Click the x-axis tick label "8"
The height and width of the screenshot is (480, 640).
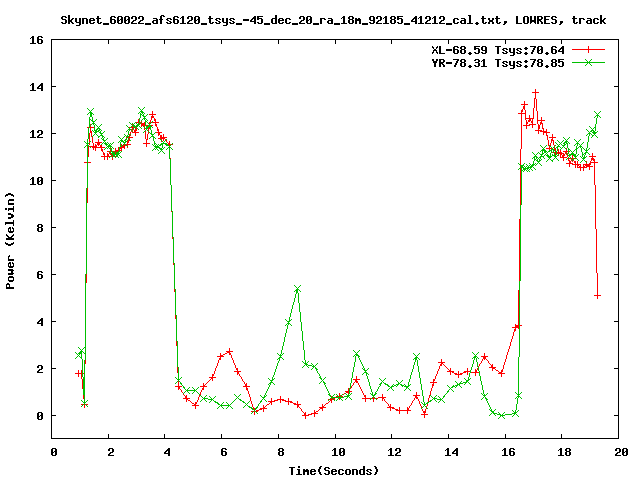[x=280, y=452]
